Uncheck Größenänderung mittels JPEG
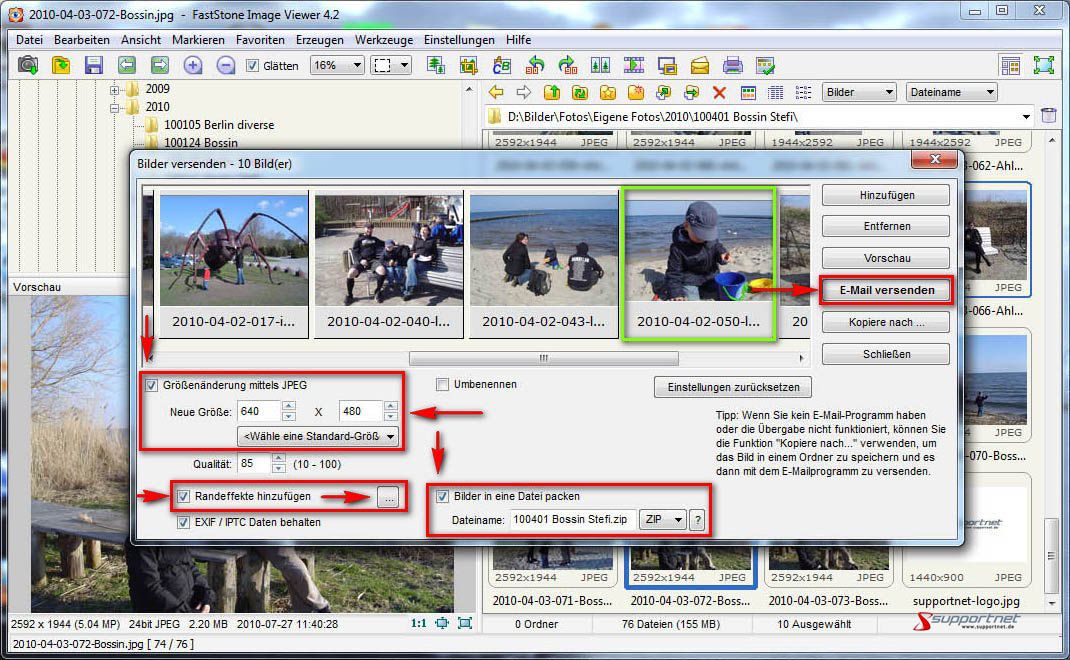This screenshot has width=1070, height=660. tap(152, 385)
